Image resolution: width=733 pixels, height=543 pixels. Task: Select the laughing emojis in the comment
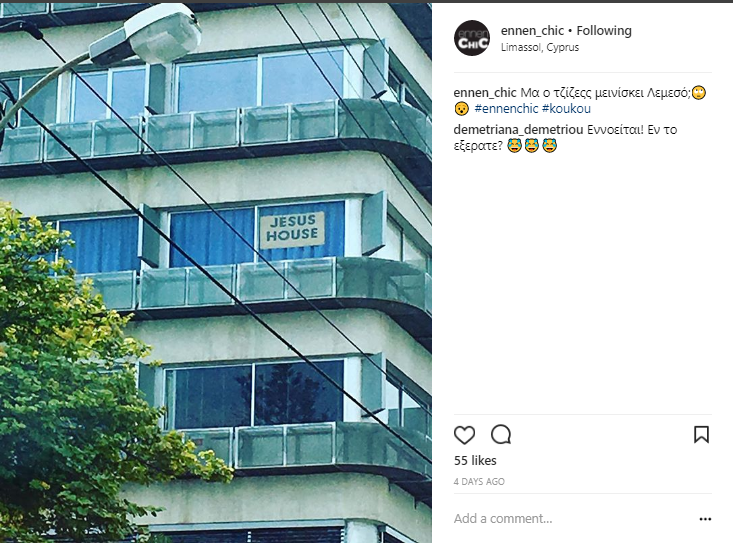coord(532,146)
